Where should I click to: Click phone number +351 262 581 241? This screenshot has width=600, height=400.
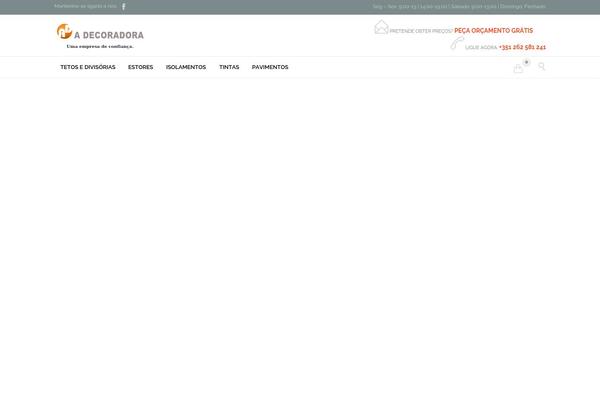(x=522, y=47)
